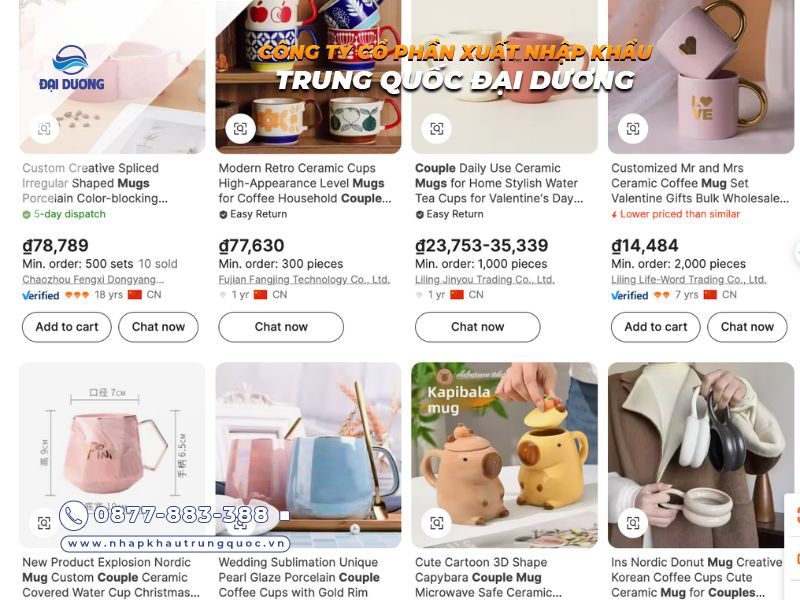Screen dimensions: 800x600
Task: Click image search icon on Retro Ceramic Cups photo
Action: point(240,129)
